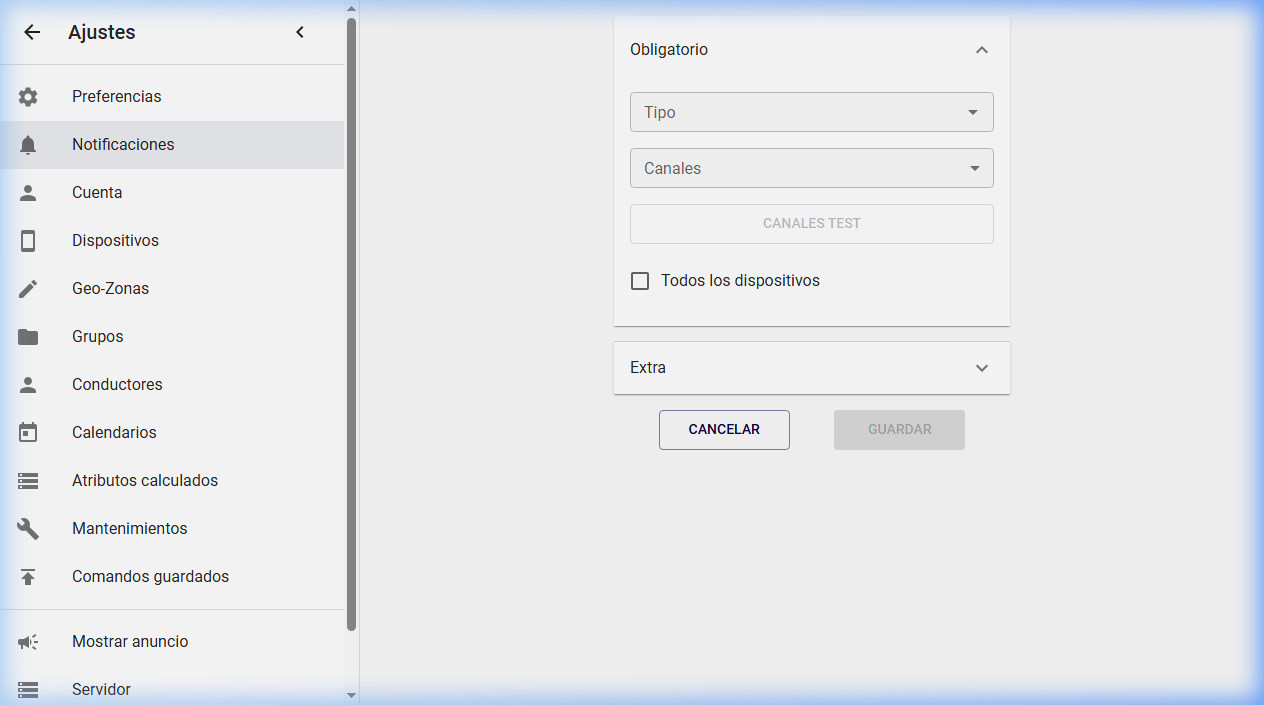Go to the Cuenta settings page
The height and width of the screenshot is (705, 1264).
172,193
